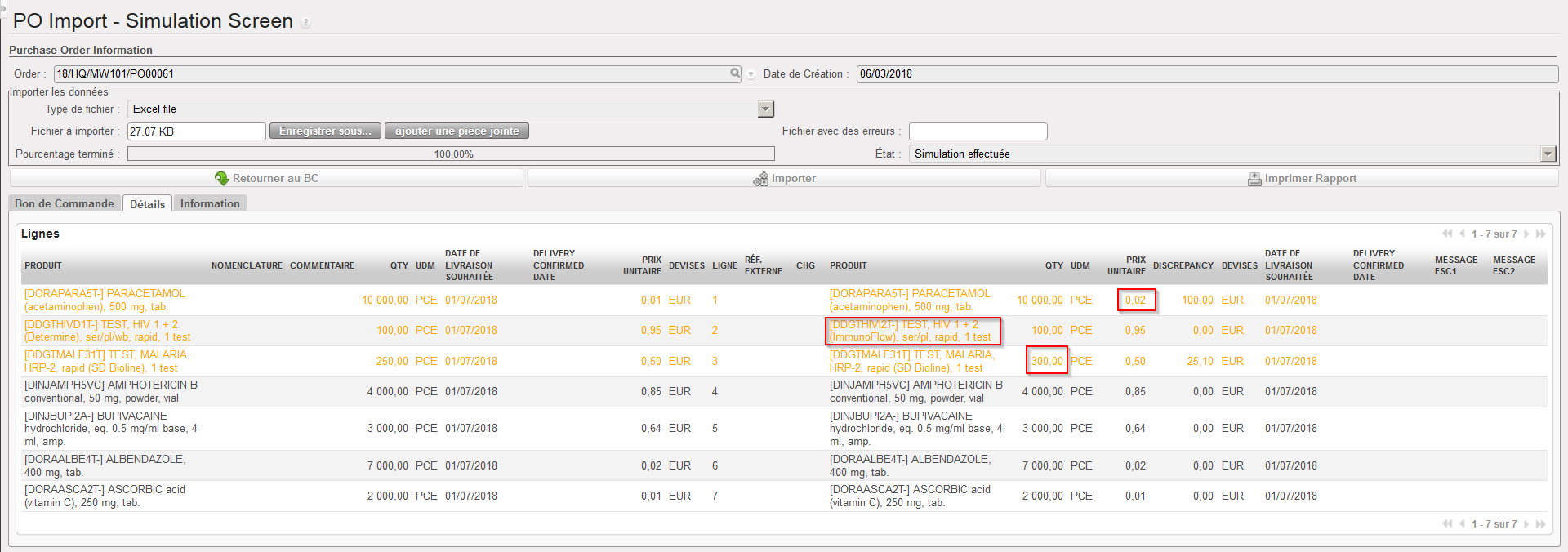The image size is (1568, 552).
Task: Click the help icon beside the page title
Action: coord(306,23)
